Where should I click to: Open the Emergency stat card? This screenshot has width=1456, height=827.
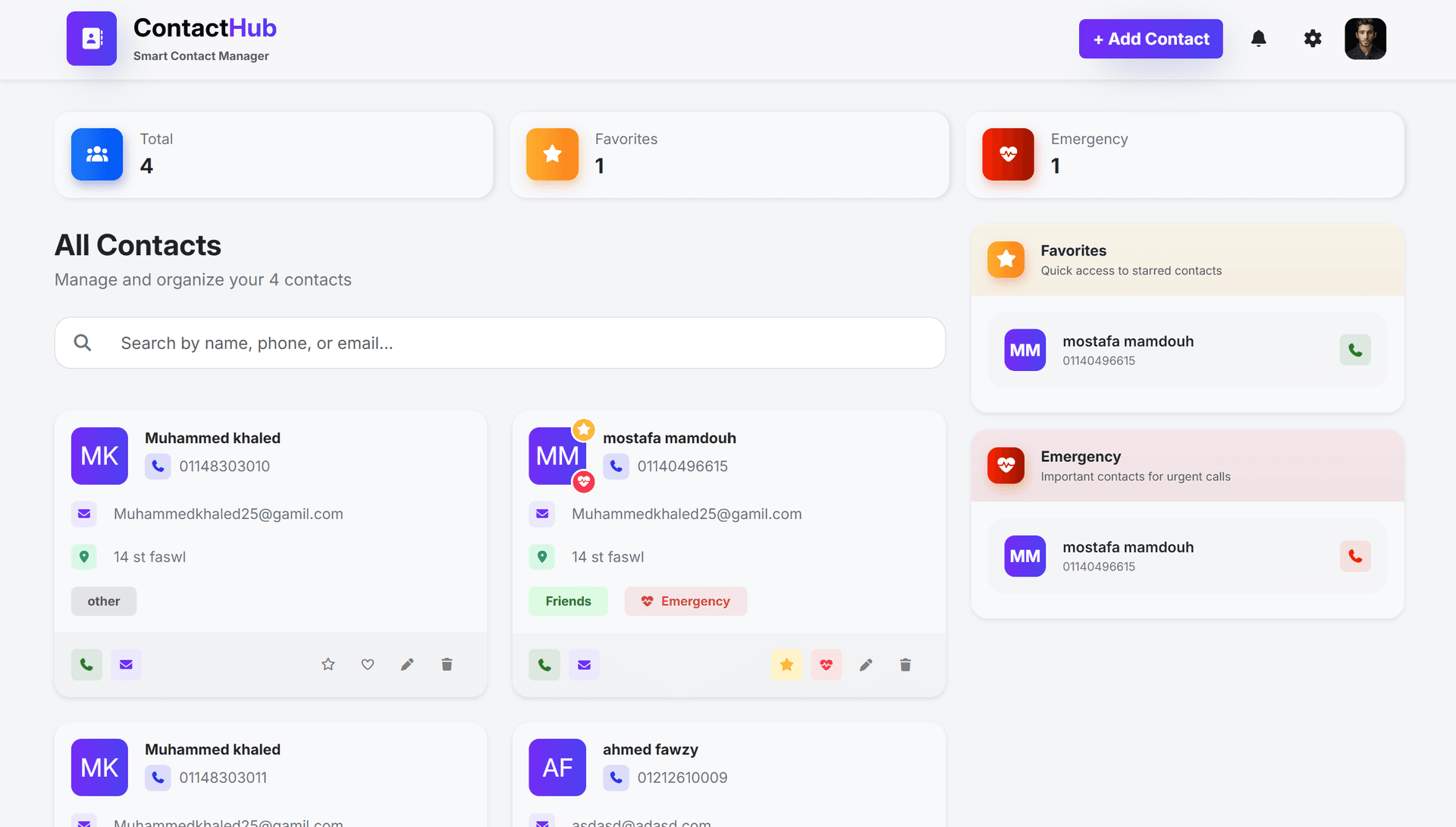[x=1185, y=155]
